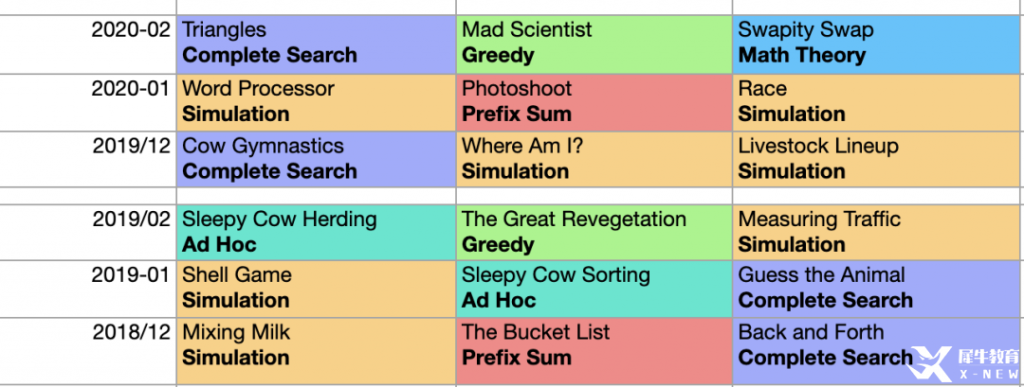Image resolution: width=1024 pixels, height=387 pixels.
Task: Click the Shell Game Simulation cell
Action: pos(316,289)
